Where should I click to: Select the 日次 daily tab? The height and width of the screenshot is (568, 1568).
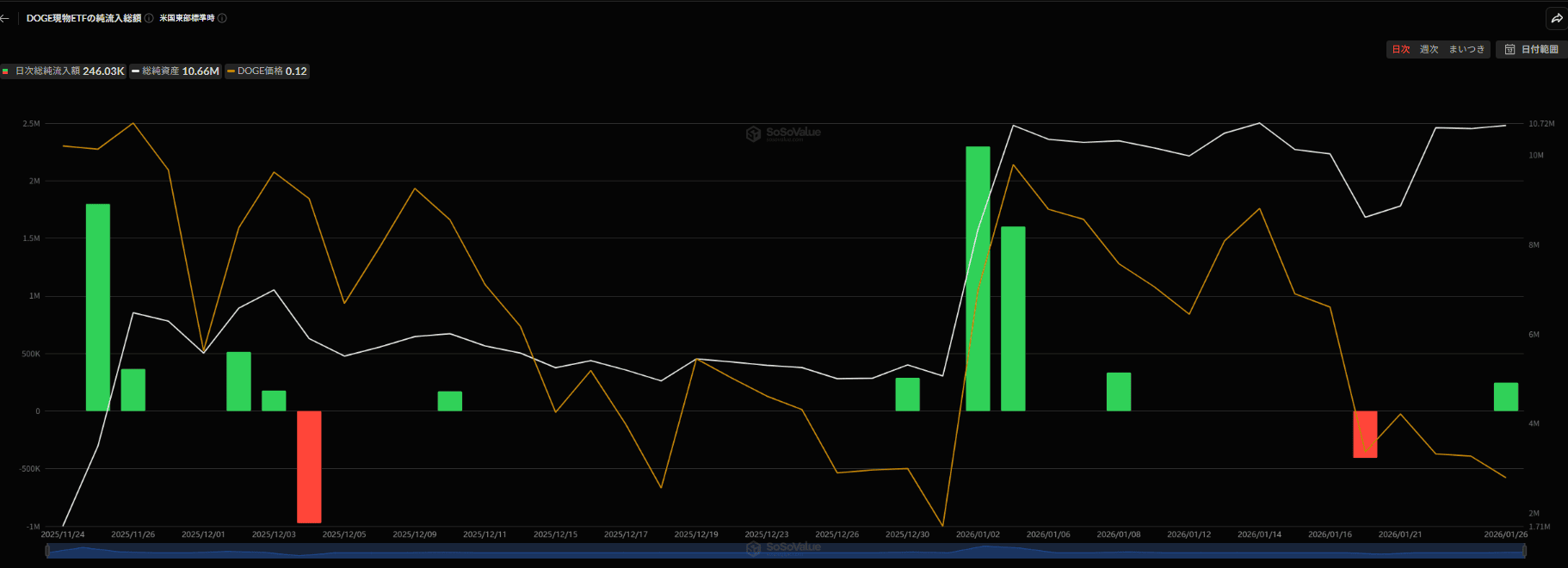(1401, 50)
